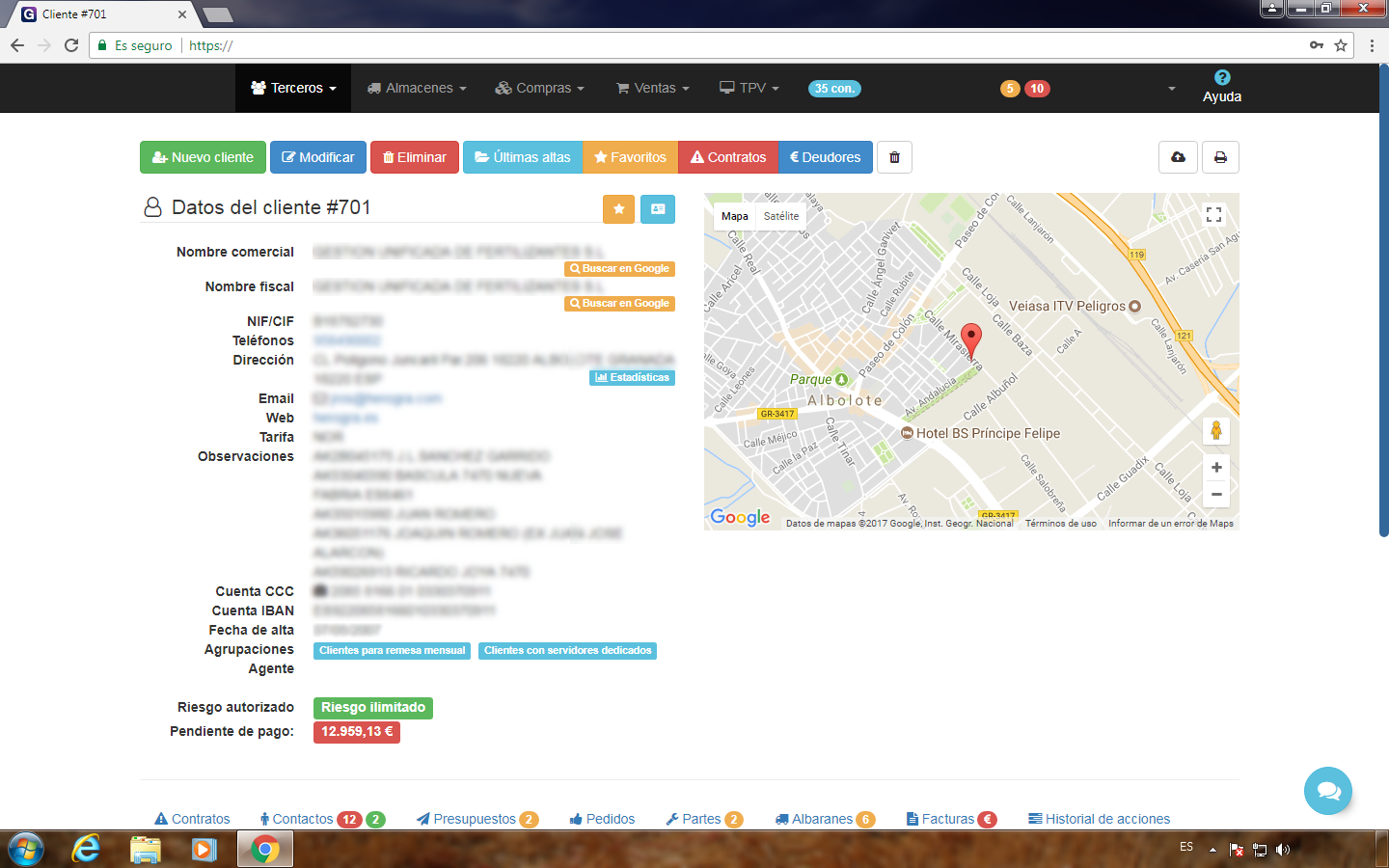Expand the Ventas dropdown menu
This screenshot has height=868, width=1389.
pos(653,89)
